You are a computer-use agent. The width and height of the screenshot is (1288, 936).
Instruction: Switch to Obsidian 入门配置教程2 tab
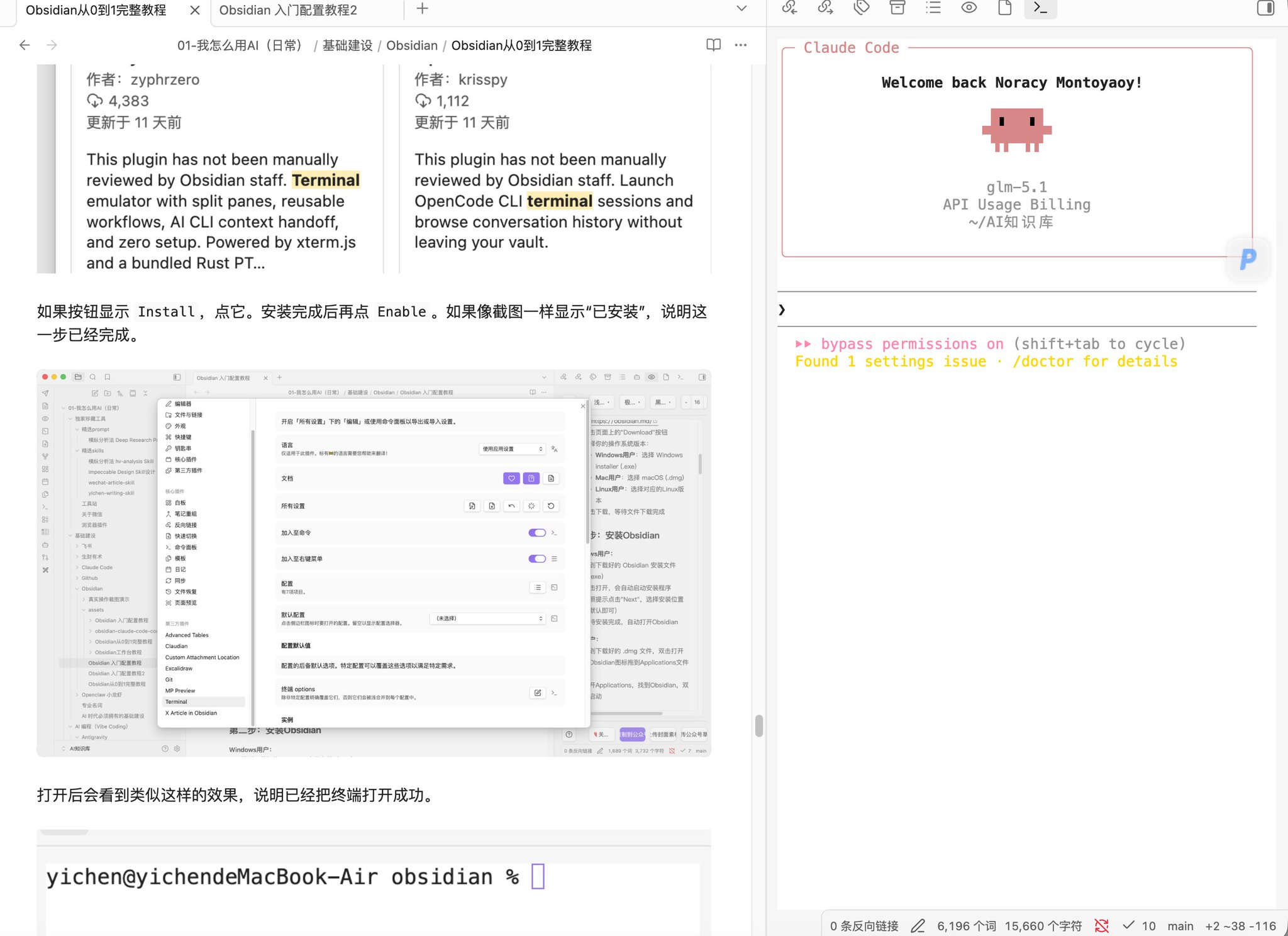pos(288,10)
